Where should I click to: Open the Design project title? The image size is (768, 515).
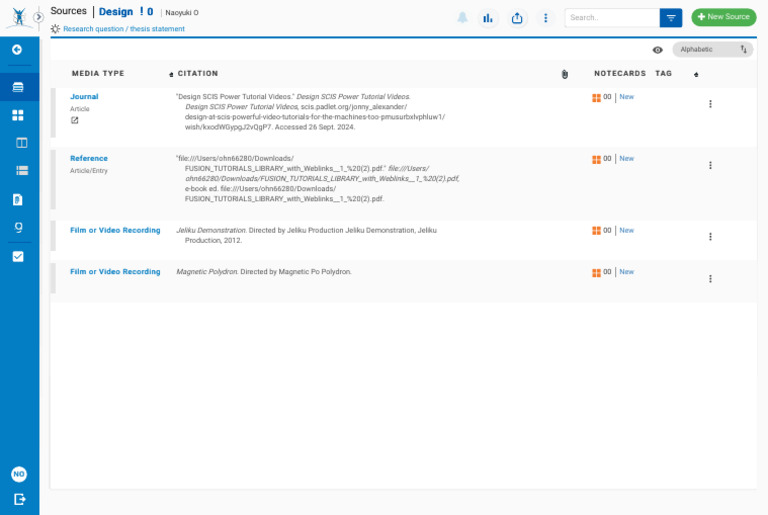[116, 12]
